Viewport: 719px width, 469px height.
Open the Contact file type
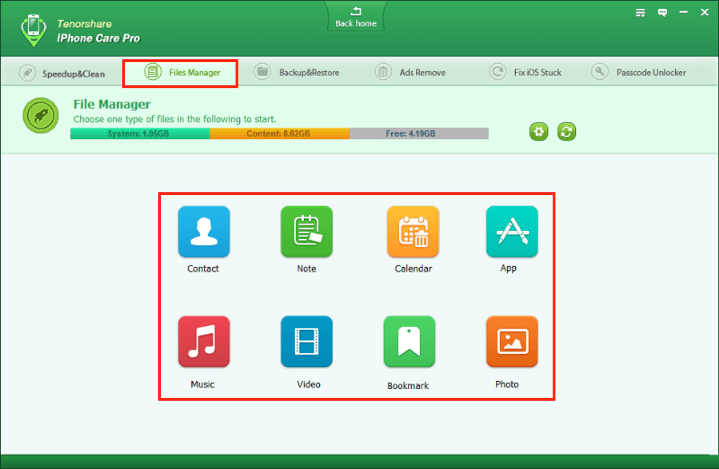coord(204,232)
